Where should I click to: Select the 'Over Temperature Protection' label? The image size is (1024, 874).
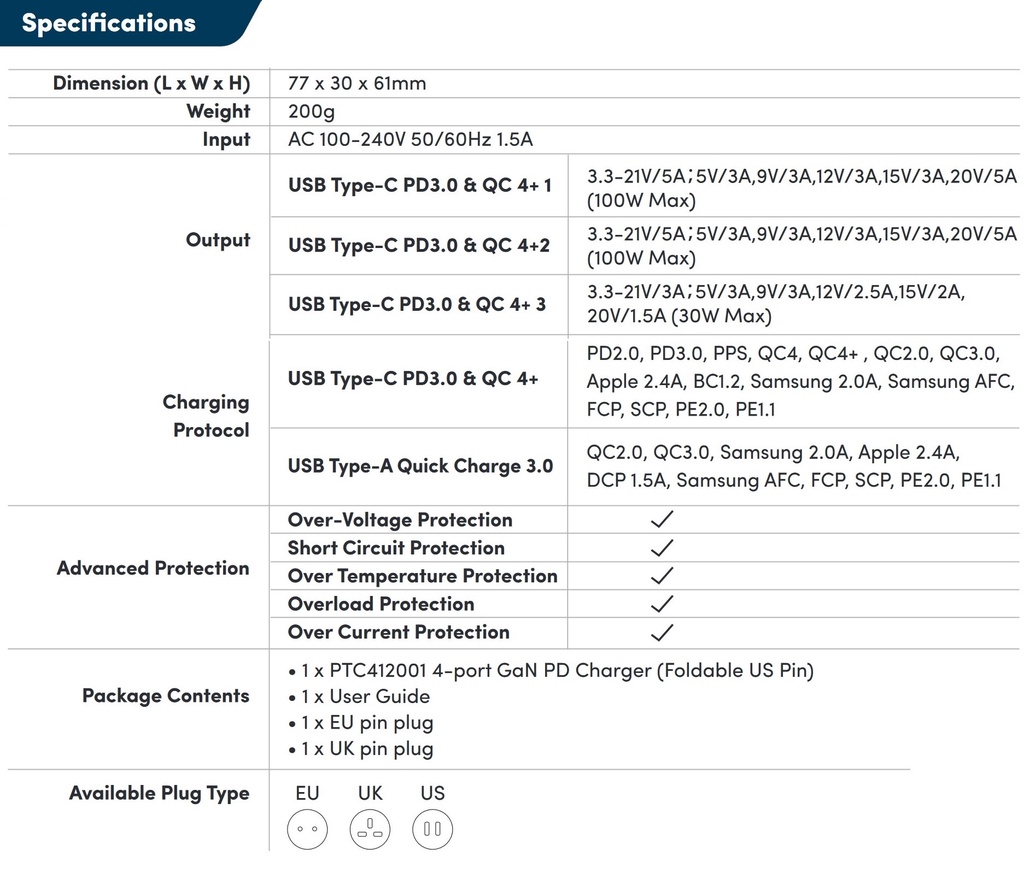[423, 576]
